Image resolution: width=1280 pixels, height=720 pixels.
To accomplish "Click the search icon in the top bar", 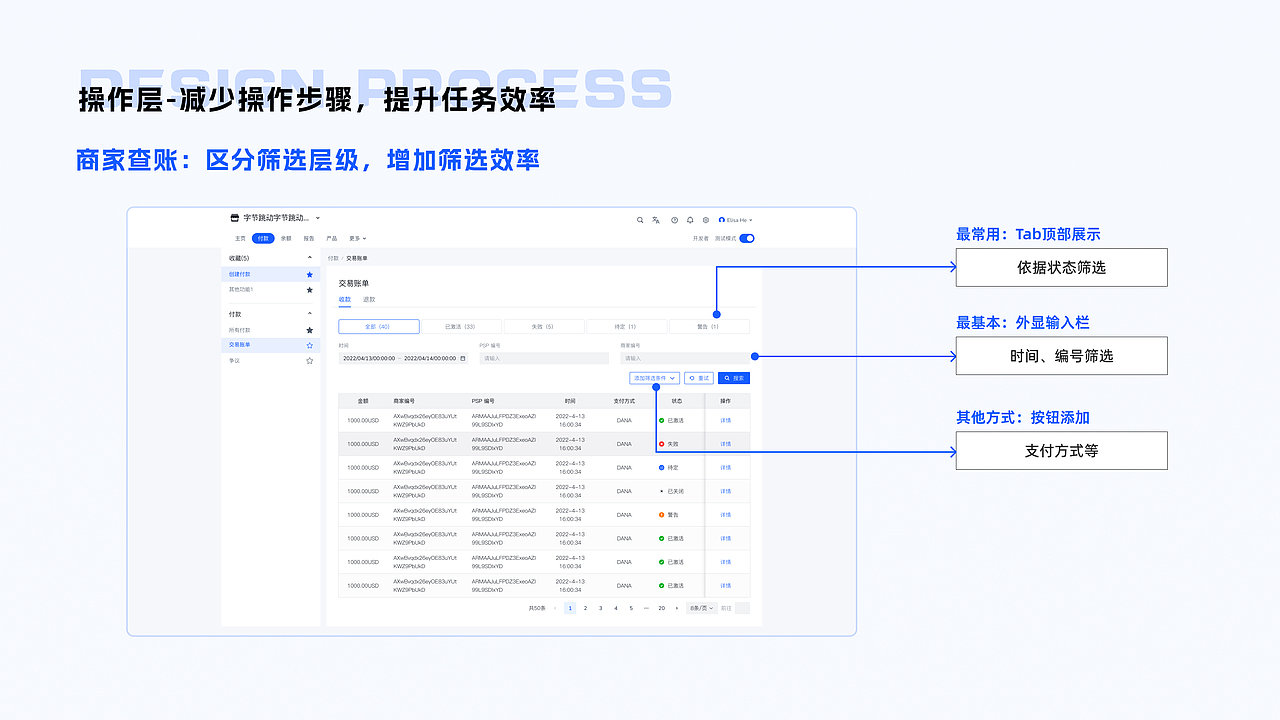I will tap(640, 220).
